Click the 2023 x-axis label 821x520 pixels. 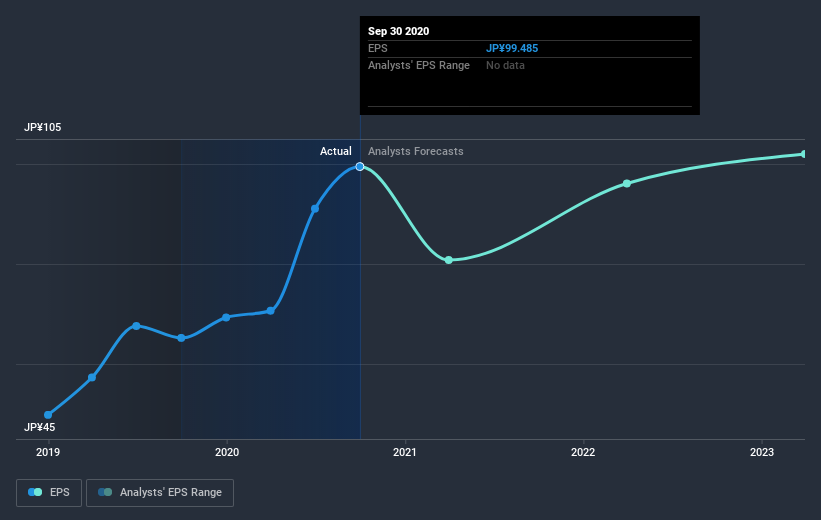pyautogui.click(x=761, y=452)
